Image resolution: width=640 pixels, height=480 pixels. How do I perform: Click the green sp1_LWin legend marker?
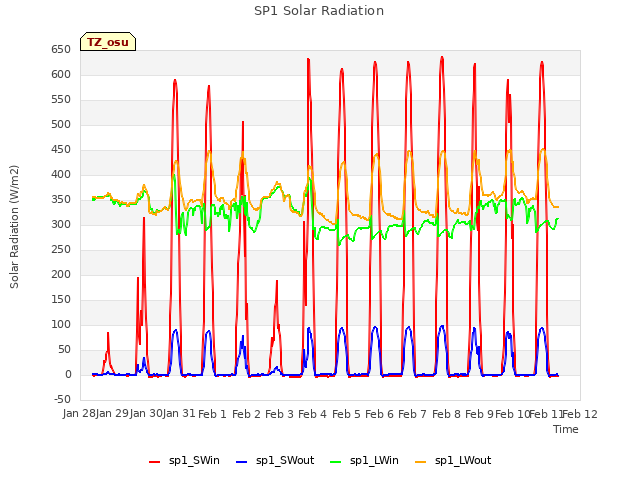point(335,462)
